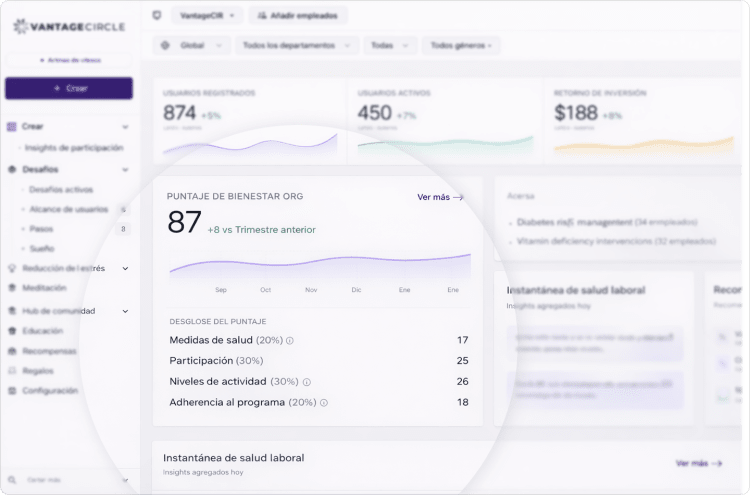Click the grid icon next to Crear
750x495 pixels.
coord(12,127)
